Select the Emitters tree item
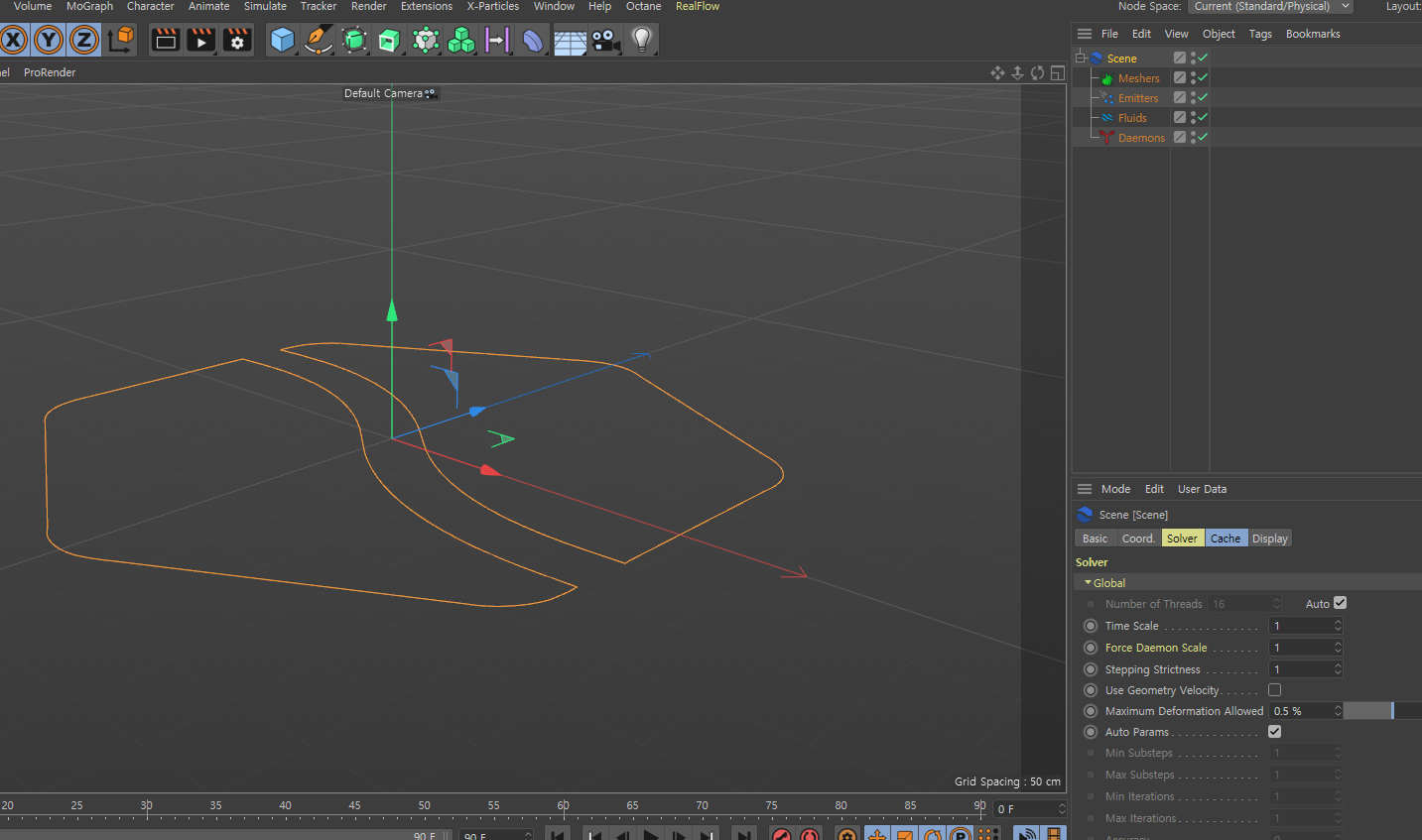This screenshot has width=1422, height=840. click(1138, 98)
